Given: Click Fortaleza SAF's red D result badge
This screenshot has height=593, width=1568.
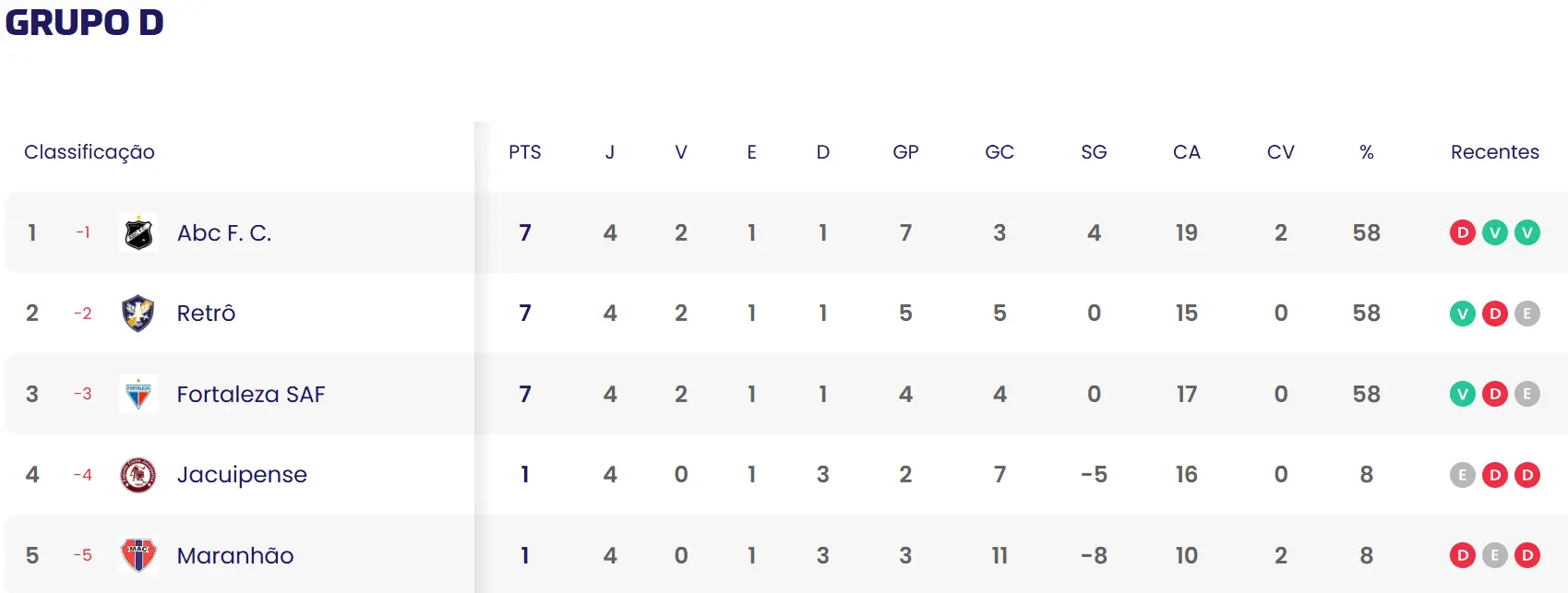Looking at the screenshot, I should (x=1494, y=394).
